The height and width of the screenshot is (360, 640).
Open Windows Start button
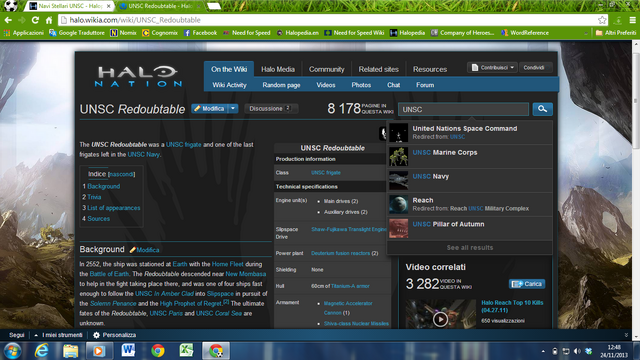pyautogui.click(x=12, y=351)
